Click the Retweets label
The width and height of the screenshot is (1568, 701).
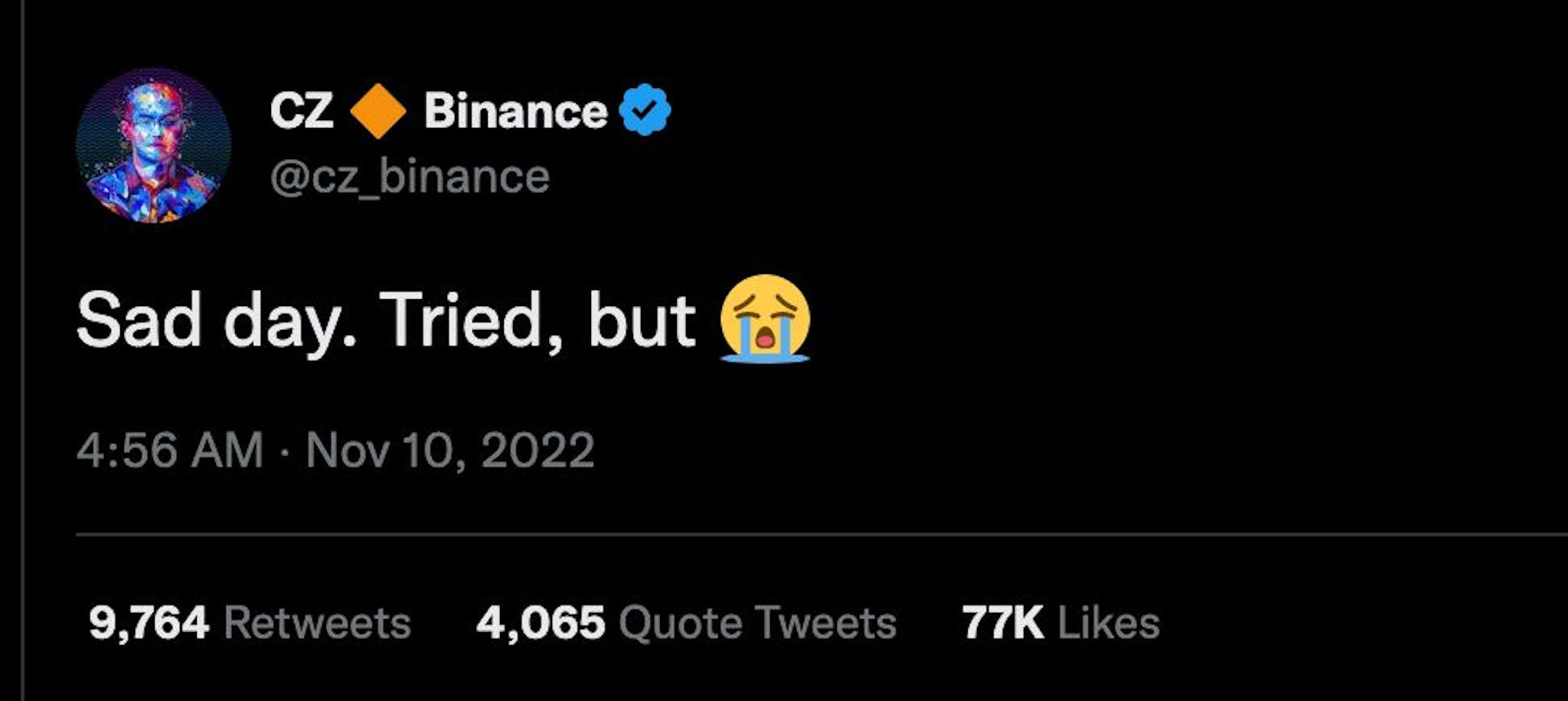pos(318,622)
